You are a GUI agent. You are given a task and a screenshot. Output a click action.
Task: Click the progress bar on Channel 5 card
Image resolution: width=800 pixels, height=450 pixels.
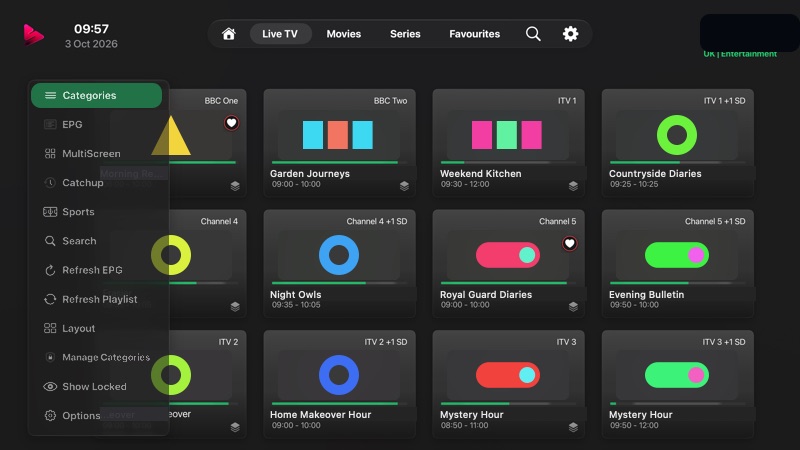(x=508, y=283)
